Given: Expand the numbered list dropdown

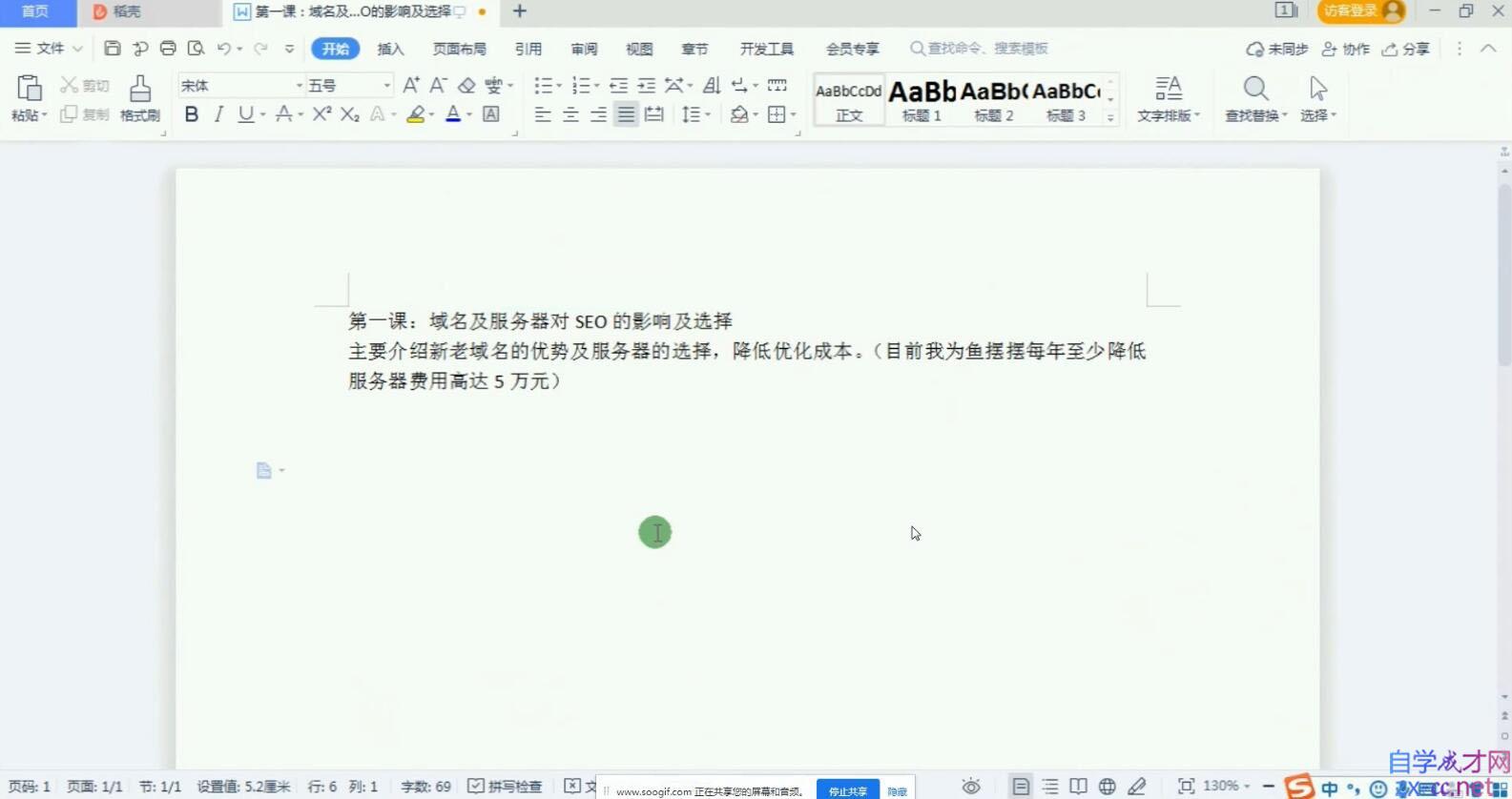Looking at the screenshot, I should pyautogui.click(x=597, y=86).
